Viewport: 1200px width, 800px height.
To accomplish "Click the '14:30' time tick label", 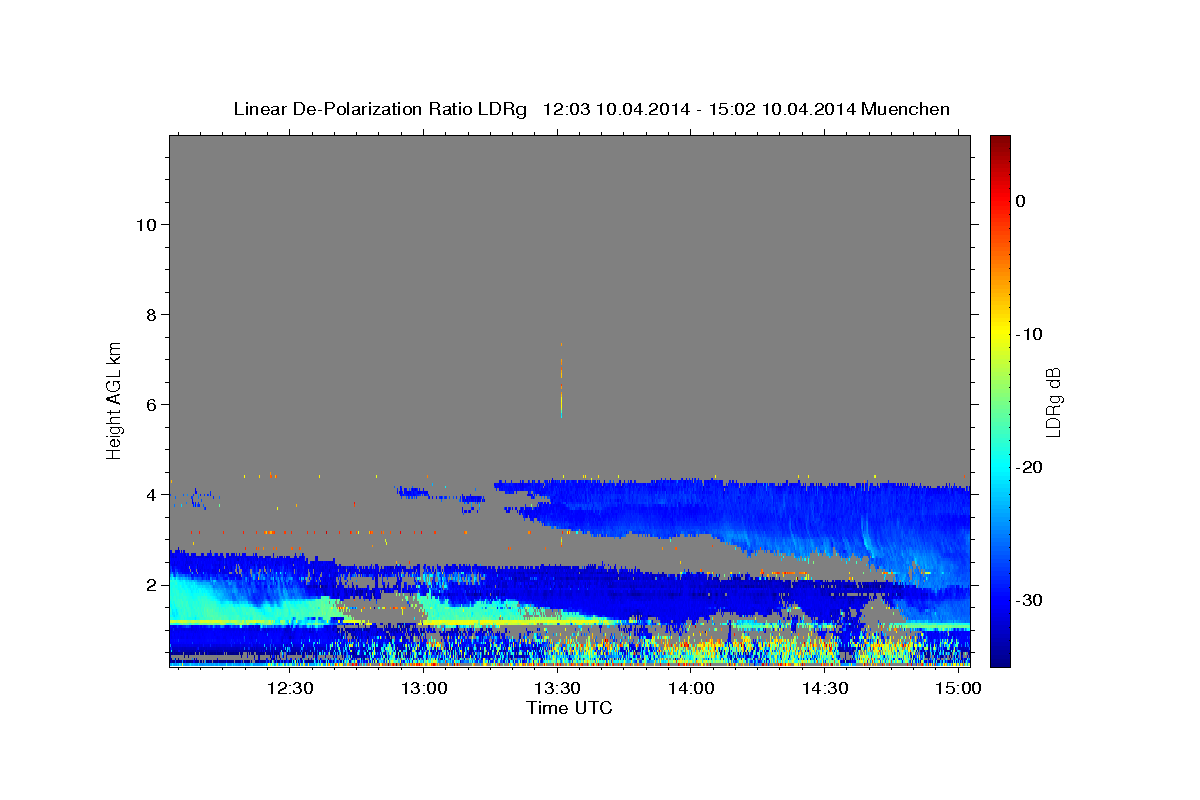I will (x=825, y=688).
